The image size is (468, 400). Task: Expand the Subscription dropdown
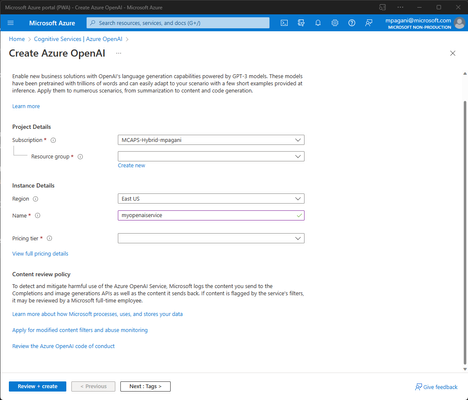pyautogui.click(x=211, y=140)
